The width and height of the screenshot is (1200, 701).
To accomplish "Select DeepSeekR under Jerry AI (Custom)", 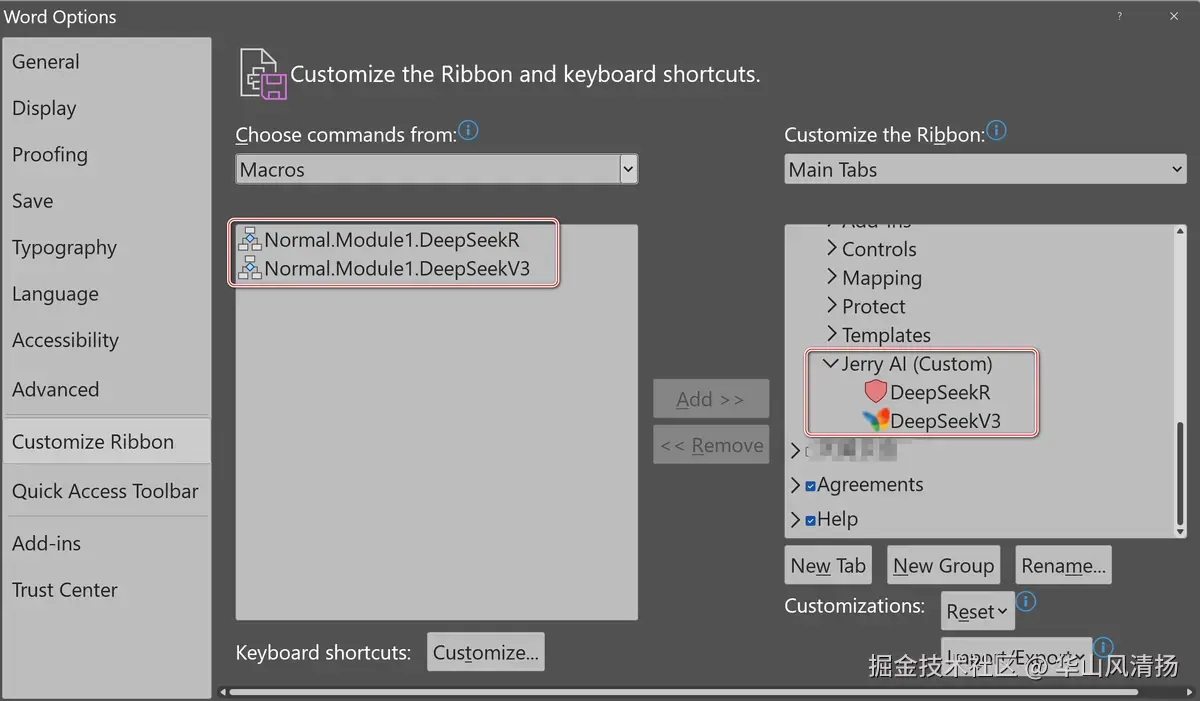I will click(940, 392).
